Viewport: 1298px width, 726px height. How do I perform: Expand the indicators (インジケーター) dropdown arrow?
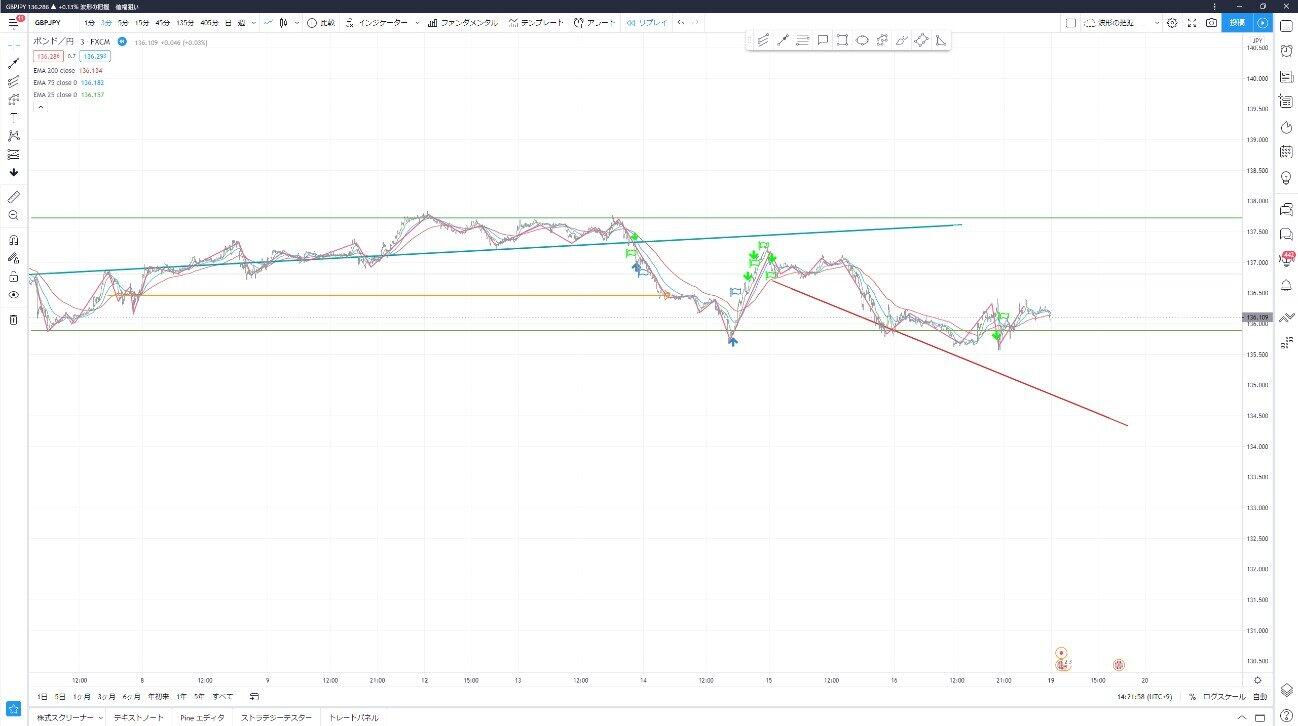pos(416,23)
